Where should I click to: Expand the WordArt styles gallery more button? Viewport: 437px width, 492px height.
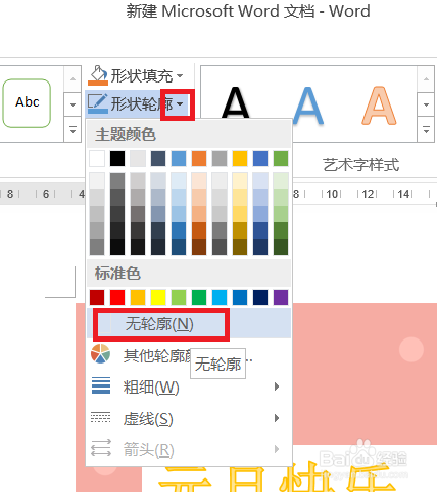pos(426,130)
